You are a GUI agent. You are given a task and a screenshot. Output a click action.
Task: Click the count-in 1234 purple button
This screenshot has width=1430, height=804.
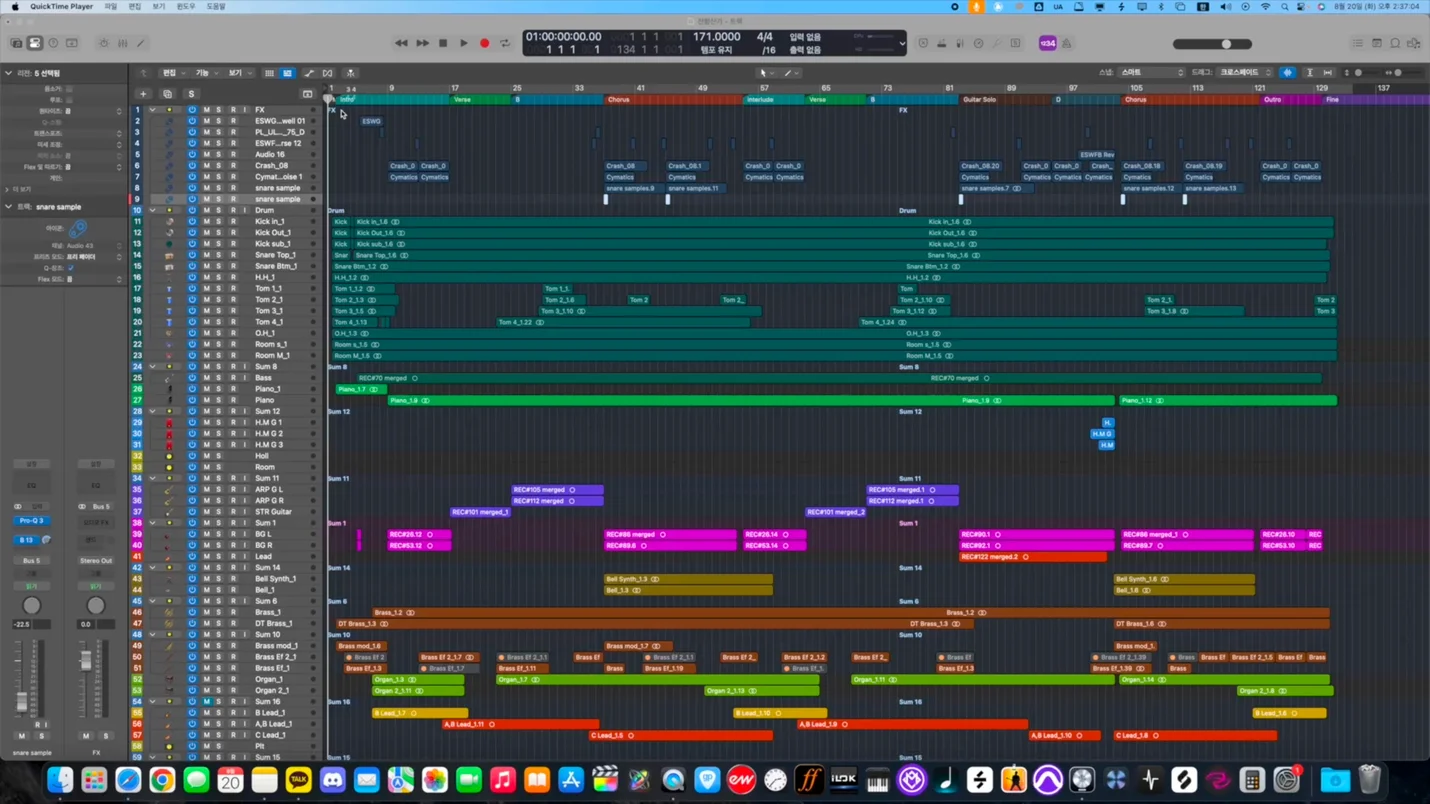1047,44
